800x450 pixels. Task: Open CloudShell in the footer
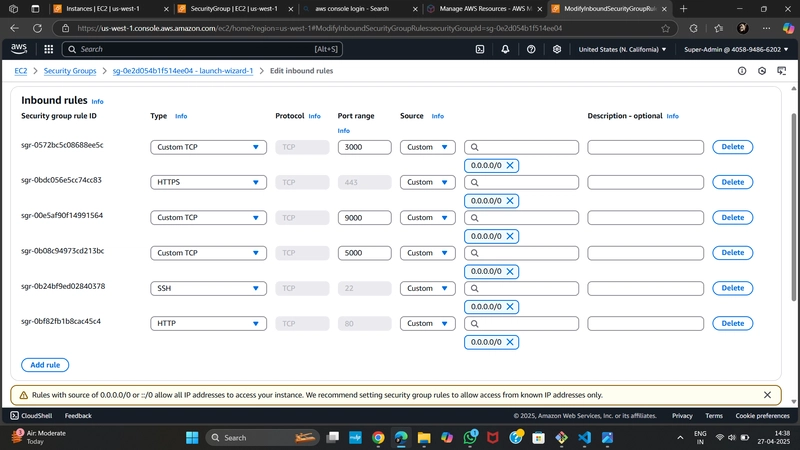coord(32,416)
